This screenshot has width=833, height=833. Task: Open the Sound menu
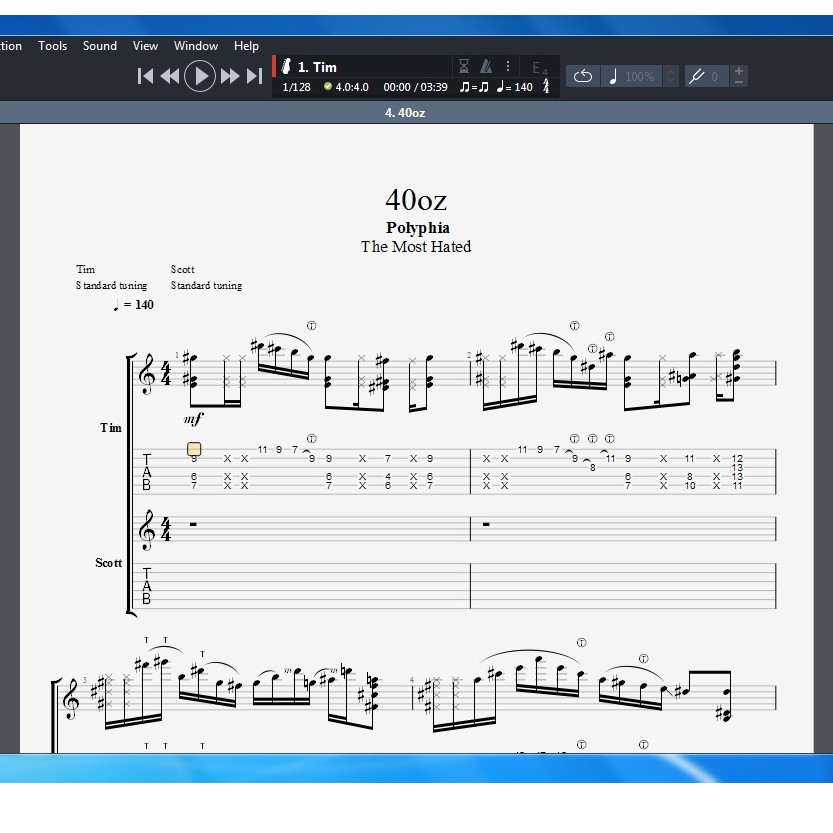(100, 46)
